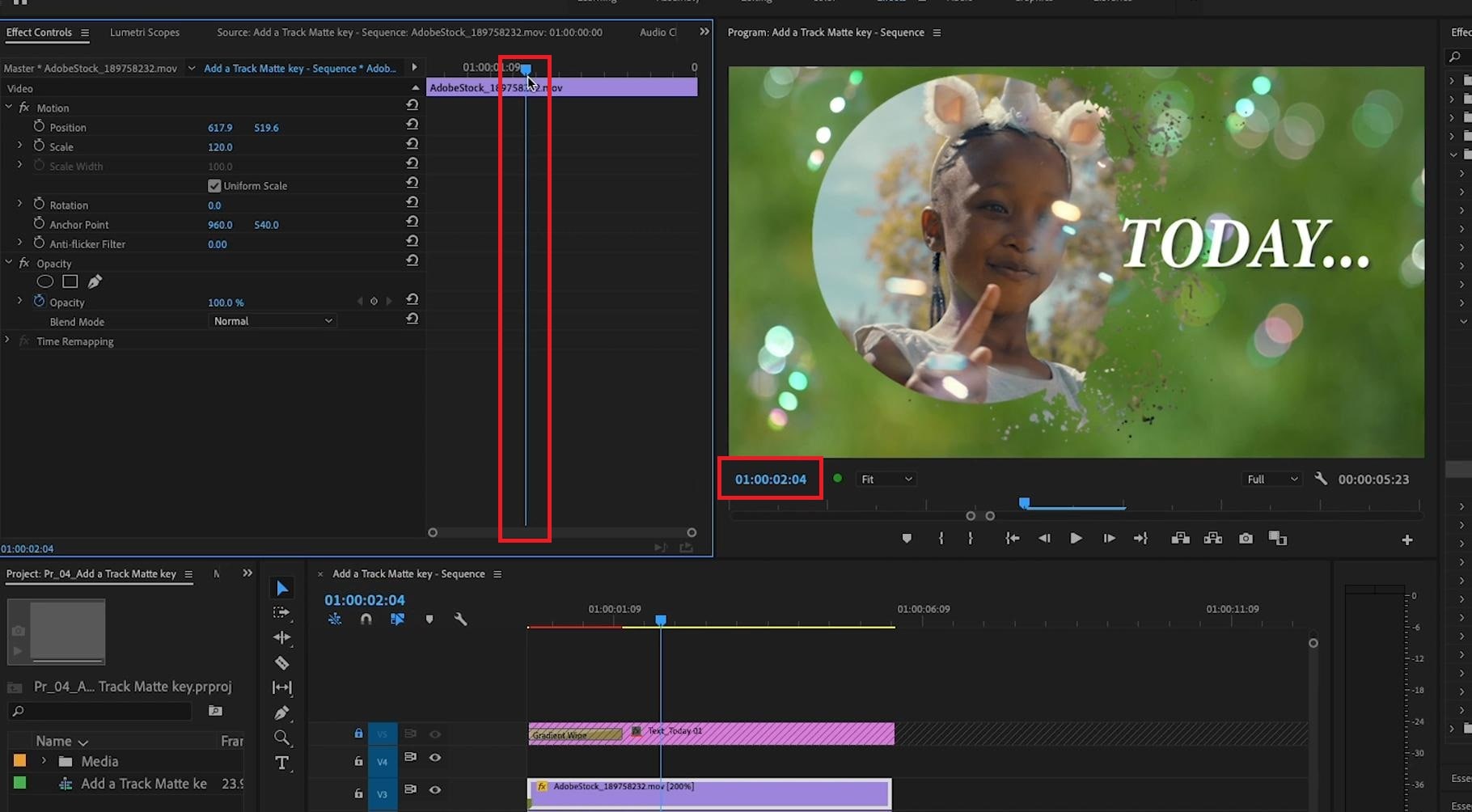This screenshot has width=1472, height=812.
Task: Switch to Source monitor tab
Action: [409, 32]
